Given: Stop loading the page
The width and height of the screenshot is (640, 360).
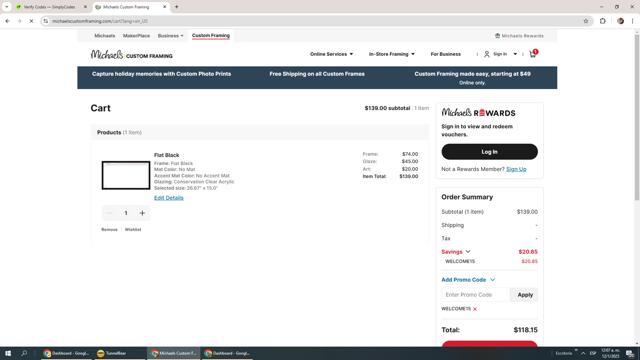Looking at the screenshot, I should 31,21.
